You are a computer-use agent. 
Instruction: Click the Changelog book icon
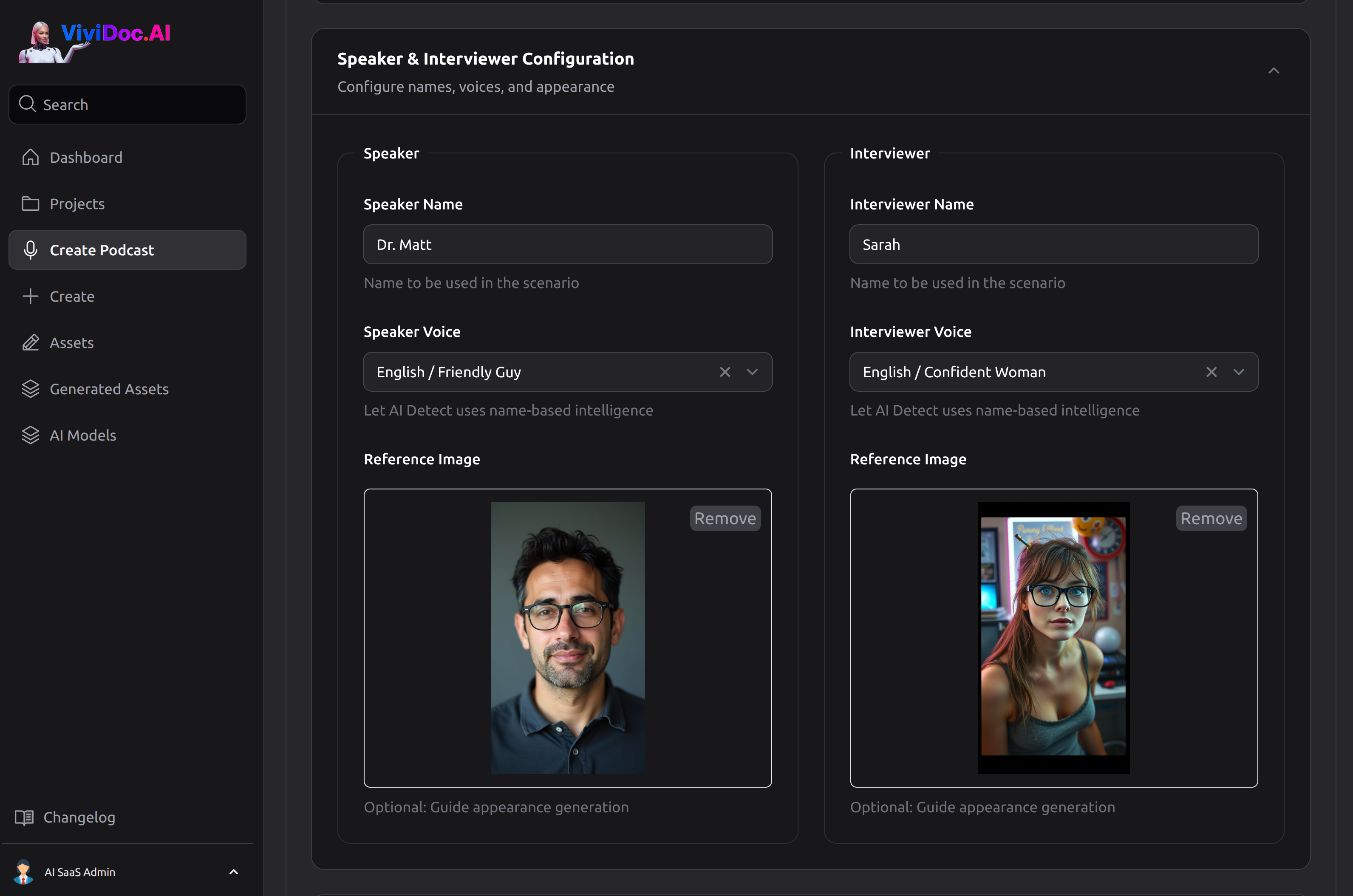point(24,817)
